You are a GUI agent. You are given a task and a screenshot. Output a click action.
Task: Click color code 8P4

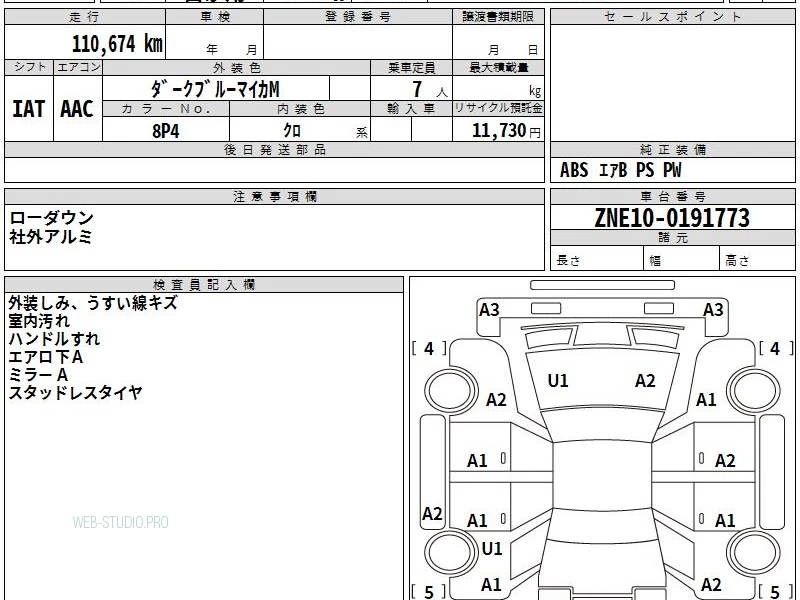tap(166, 131)
